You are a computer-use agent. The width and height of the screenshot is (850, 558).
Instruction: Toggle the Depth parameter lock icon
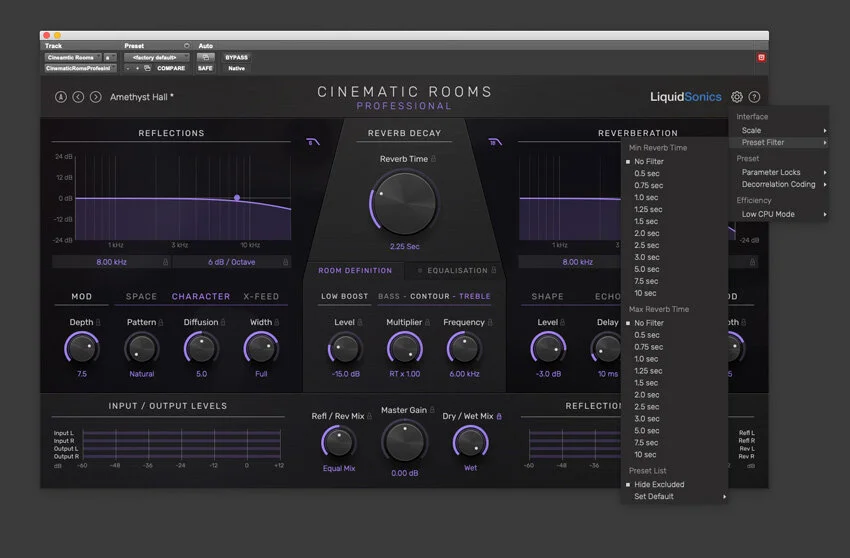click(98, 322)
